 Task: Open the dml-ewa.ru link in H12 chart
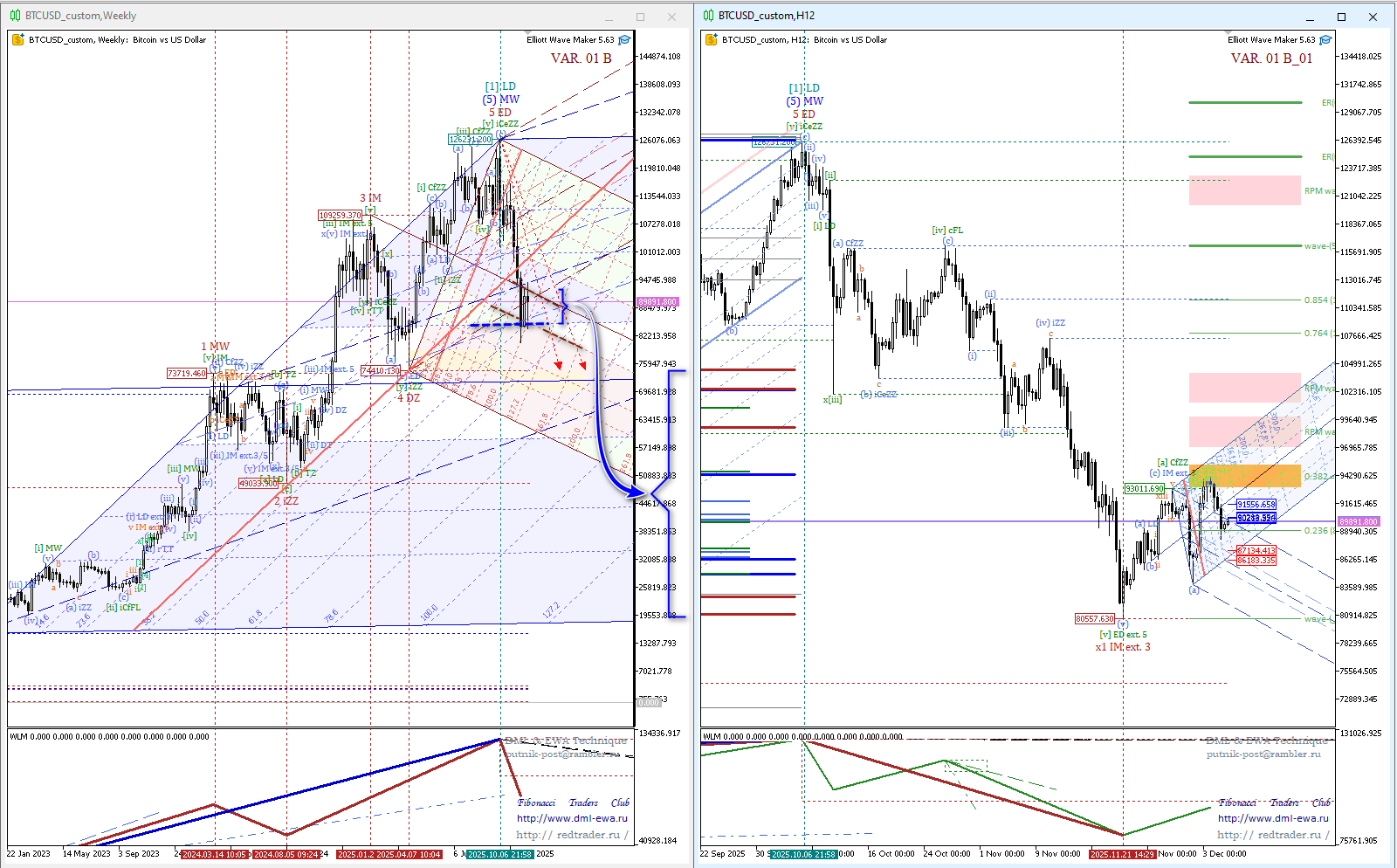pyautogui.click(x=1273, y=818)
